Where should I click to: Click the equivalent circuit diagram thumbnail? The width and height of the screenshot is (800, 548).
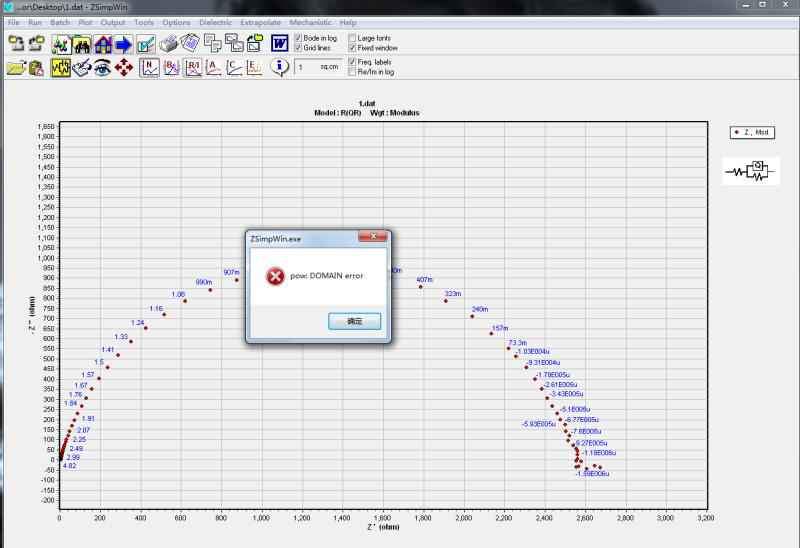coord(751,170)
